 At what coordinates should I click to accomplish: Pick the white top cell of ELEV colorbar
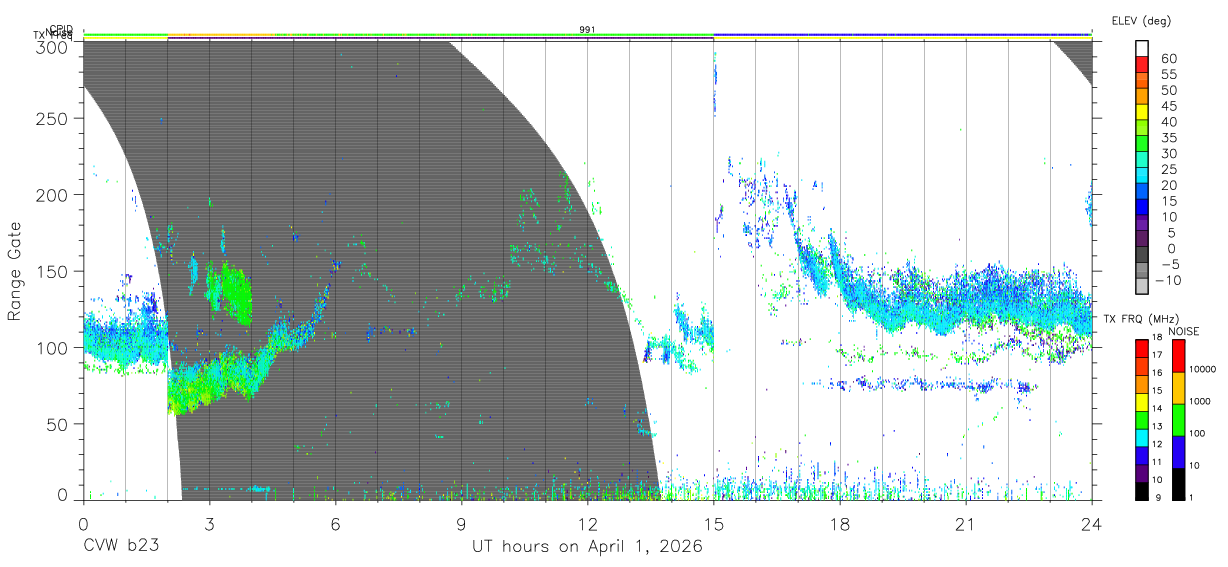coord(1142,49)
